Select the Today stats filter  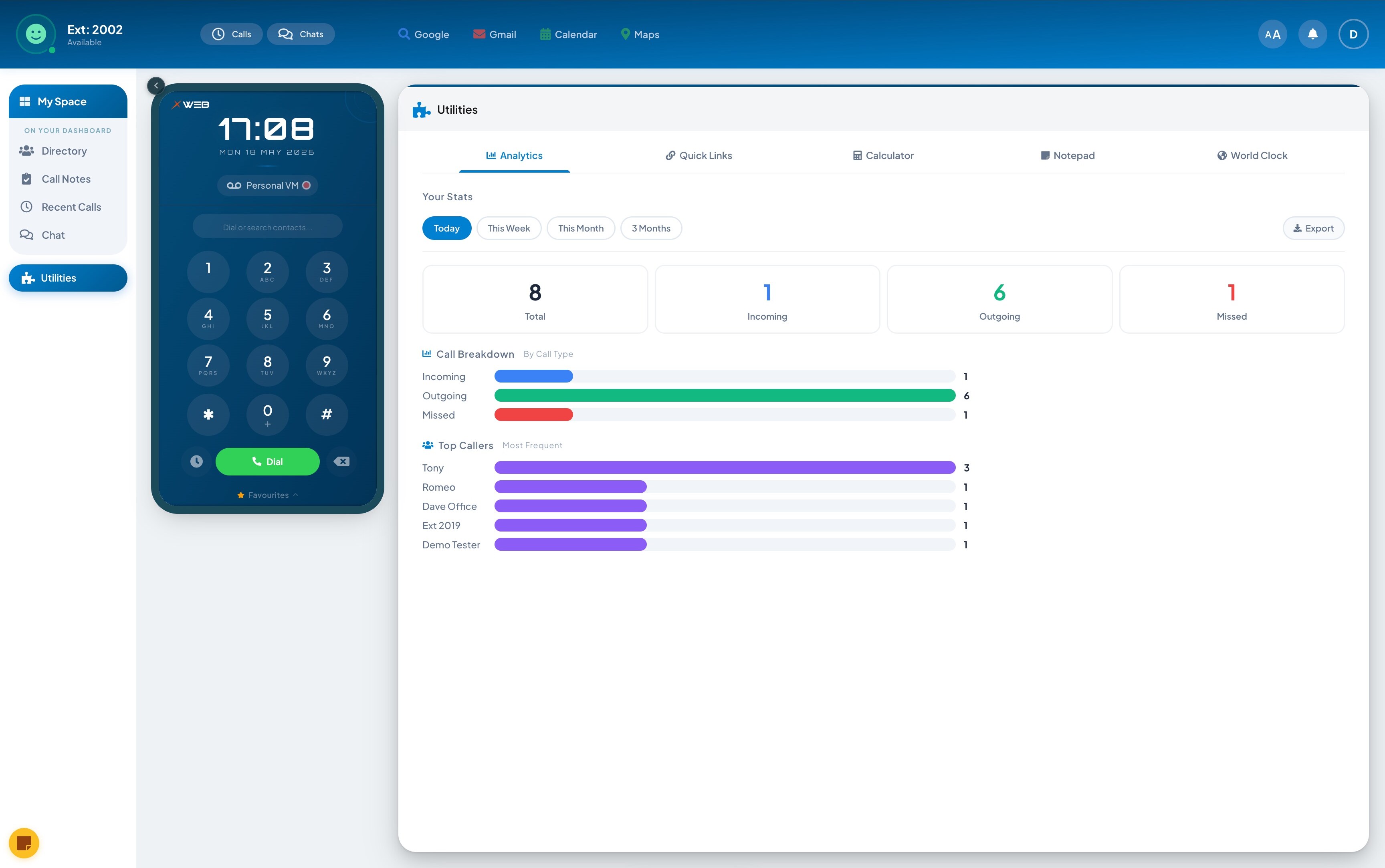[x=447, y=228]
